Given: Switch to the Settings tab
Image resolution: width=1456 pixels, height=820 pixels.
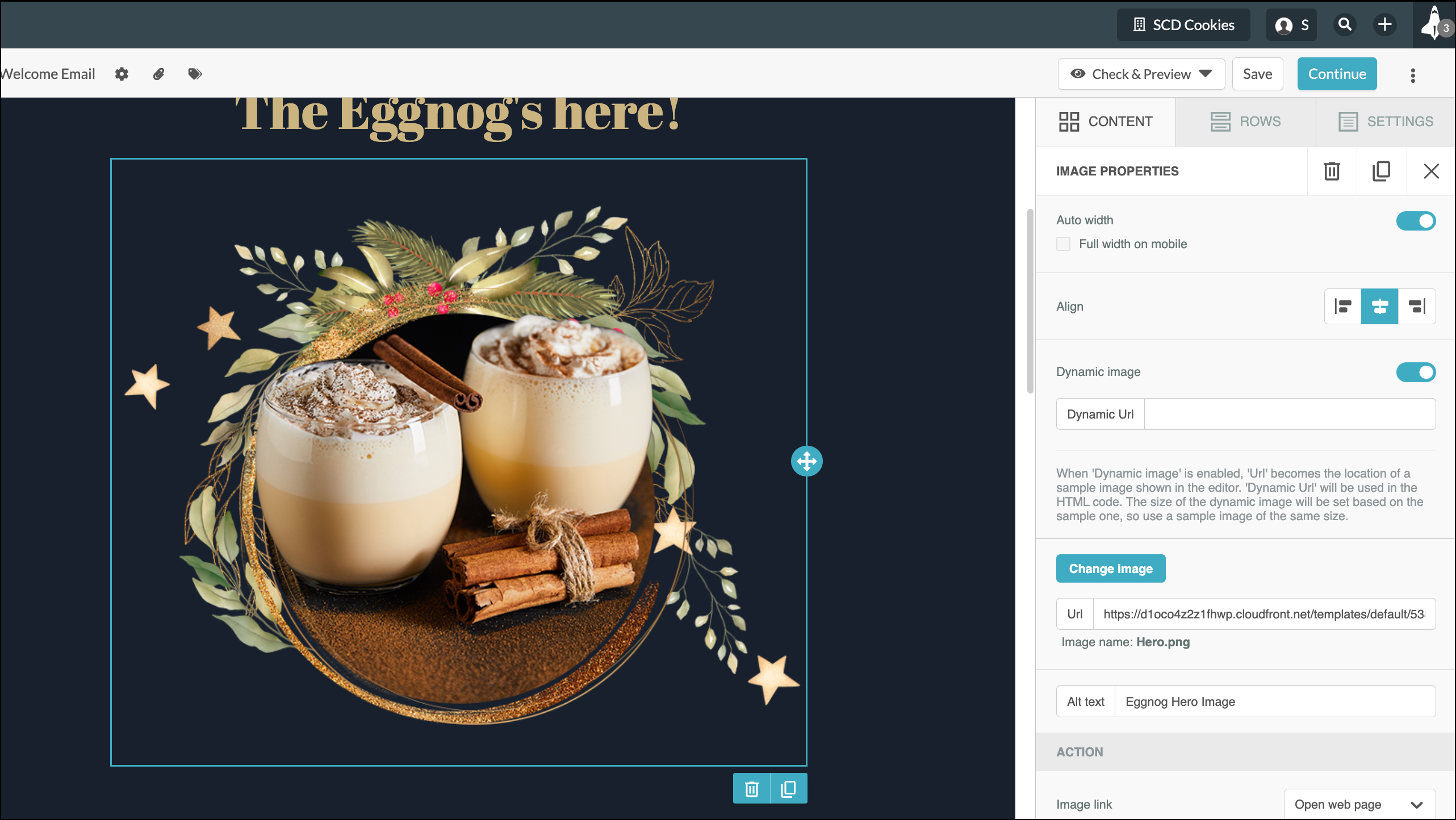Looking at the screenshot, I should tap(1386, 122).
